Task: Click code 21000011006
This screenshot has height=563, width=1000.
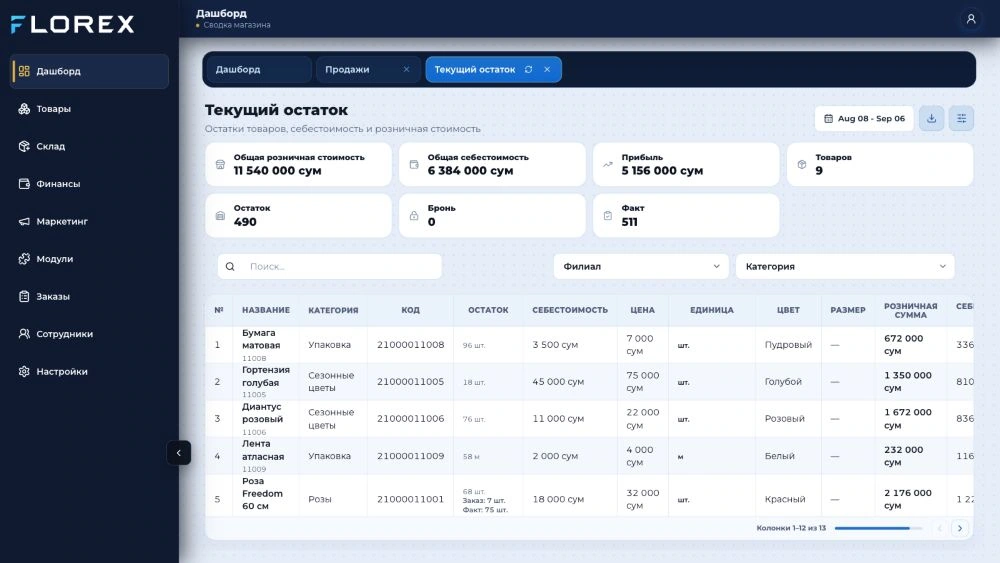Action: coord(410,418)
